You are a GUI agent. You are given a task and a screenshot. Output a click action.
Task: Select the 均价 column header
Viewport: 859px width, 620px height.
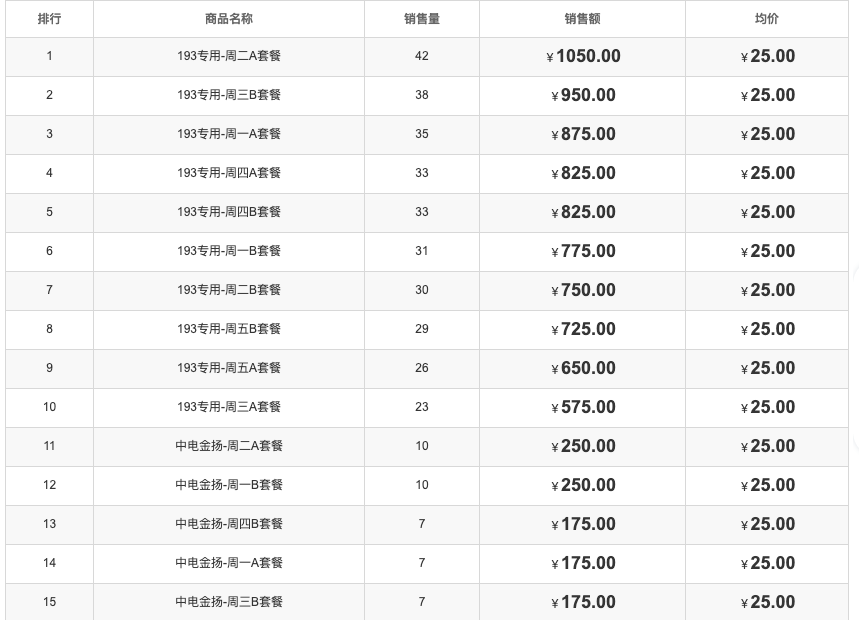pos(766,19)
